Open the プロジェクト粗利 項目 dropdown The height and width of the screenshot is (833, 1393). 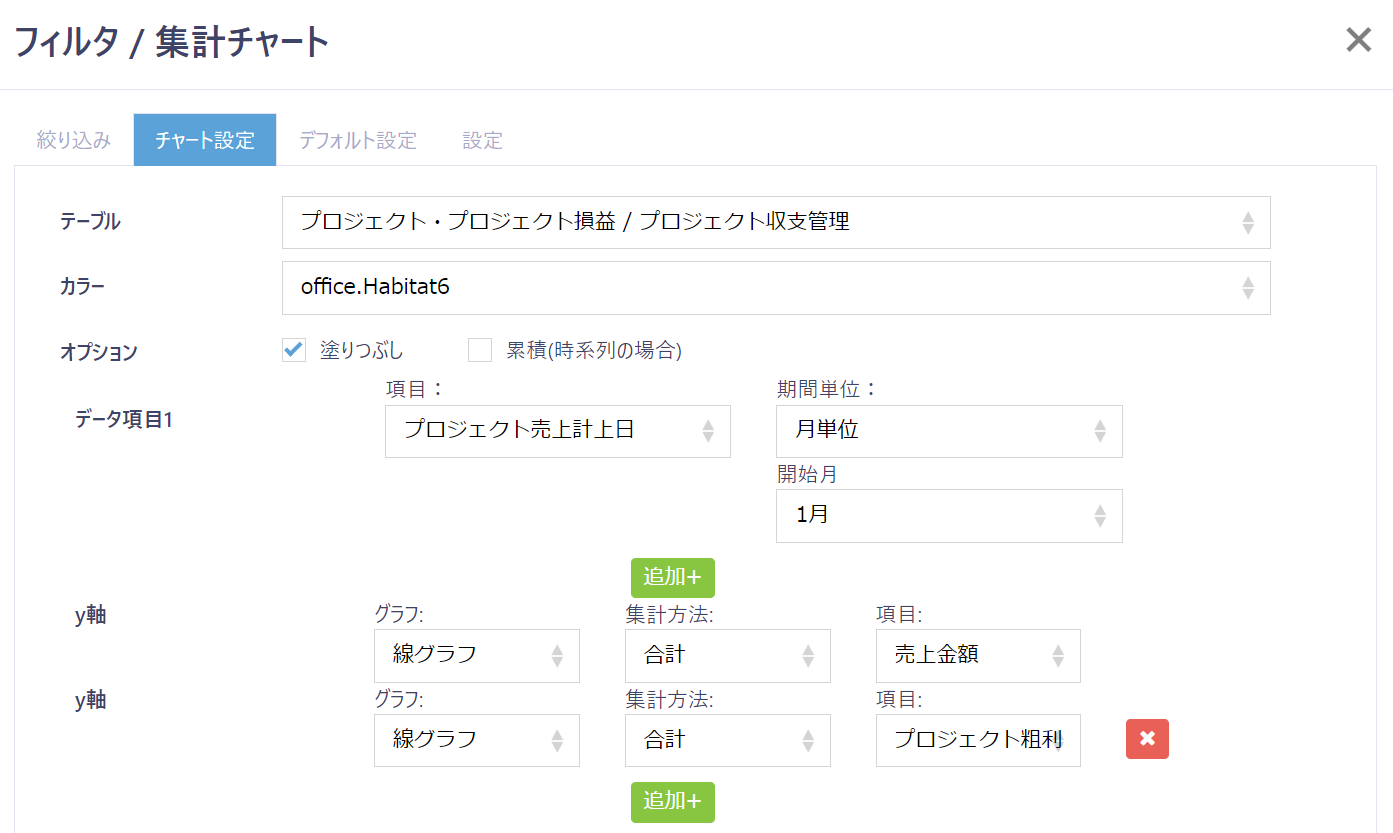click(x=977, y=740)
